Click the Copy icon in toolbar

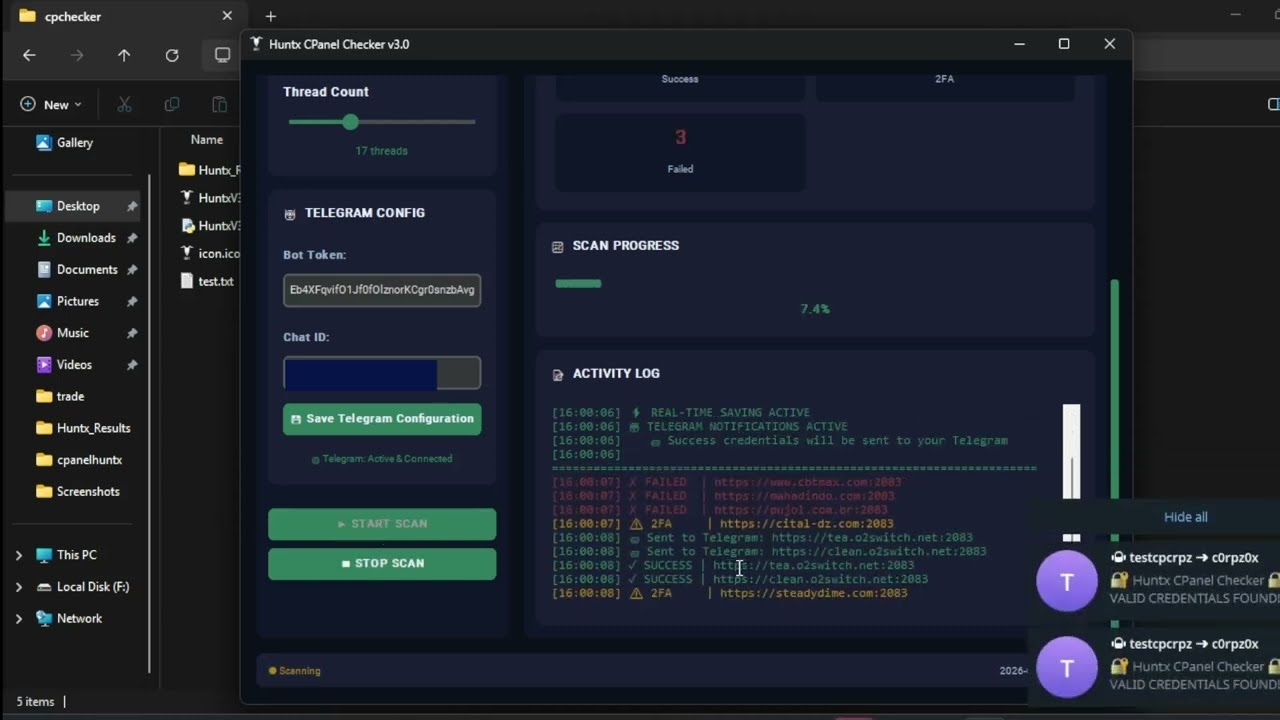(x=172, y=104)
